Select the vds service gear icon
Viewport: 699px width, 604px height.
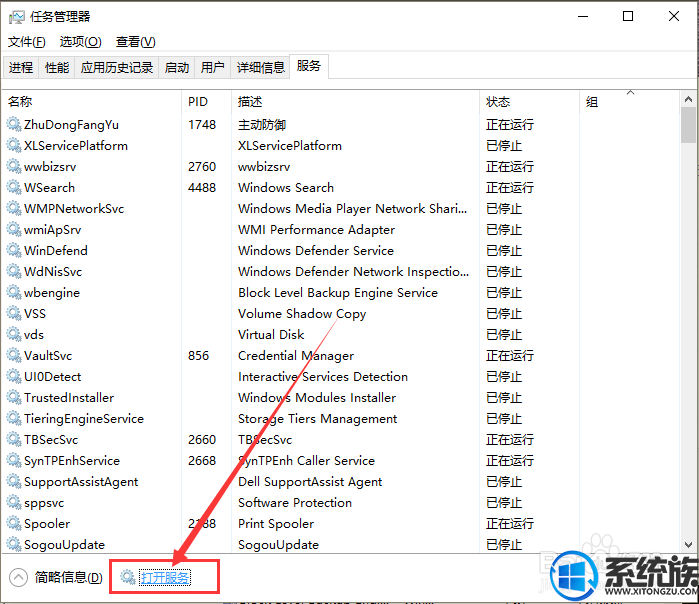pyautogui.click(x=14, y=334)
